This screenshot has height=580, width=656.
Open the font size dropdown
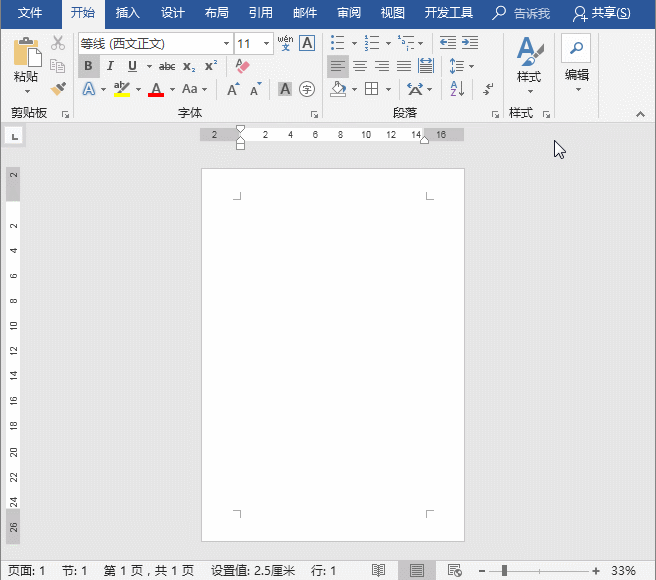click(x=266, y=44)
